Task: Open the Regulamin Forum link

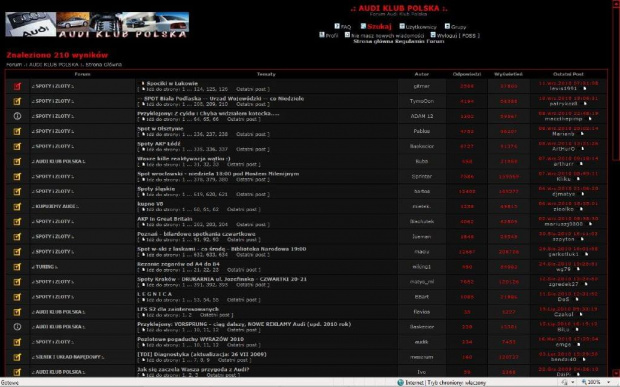Action: (420, 41)
